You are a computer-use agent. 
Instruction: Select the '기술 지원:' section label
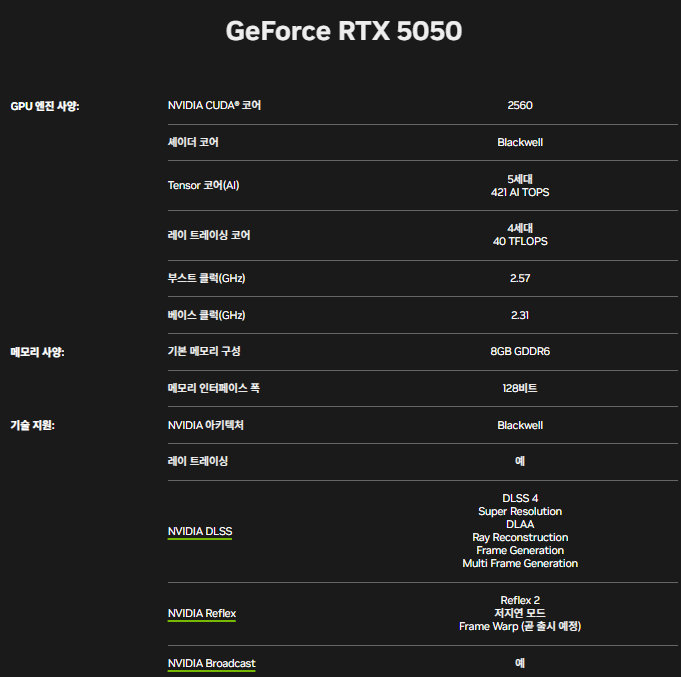coord(33,425)
